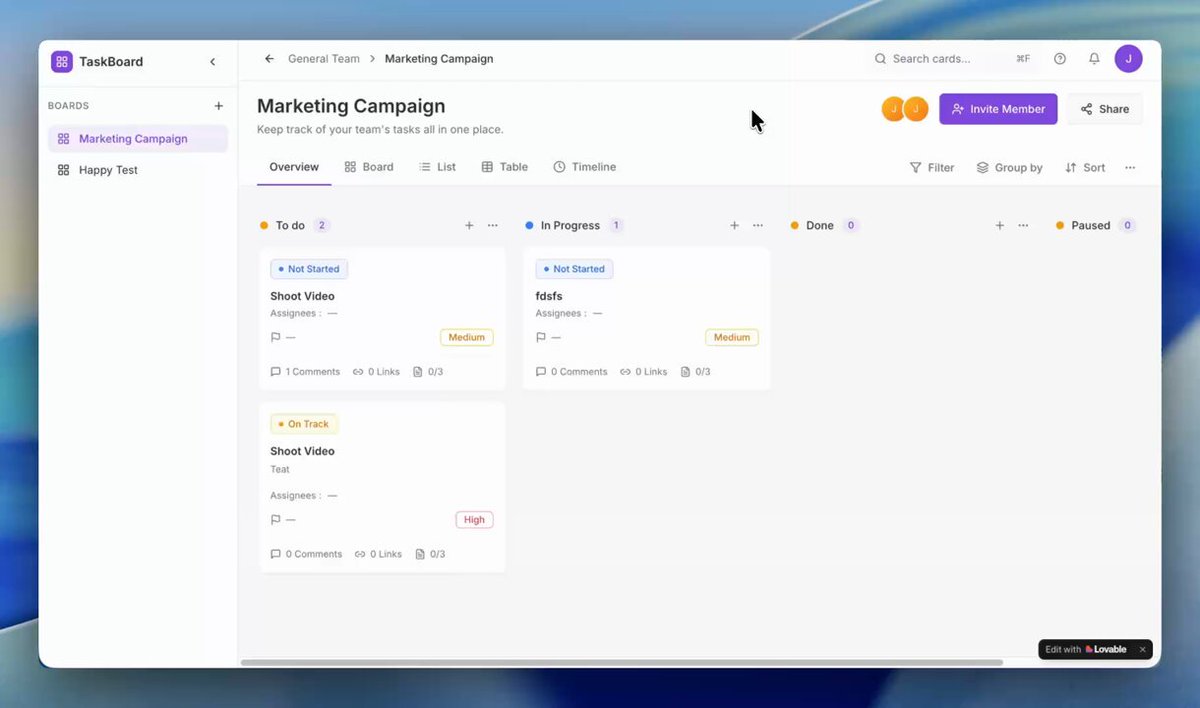
Task: Add a card to the To do column
Action: pyautogui.click(x=469, y=226)
